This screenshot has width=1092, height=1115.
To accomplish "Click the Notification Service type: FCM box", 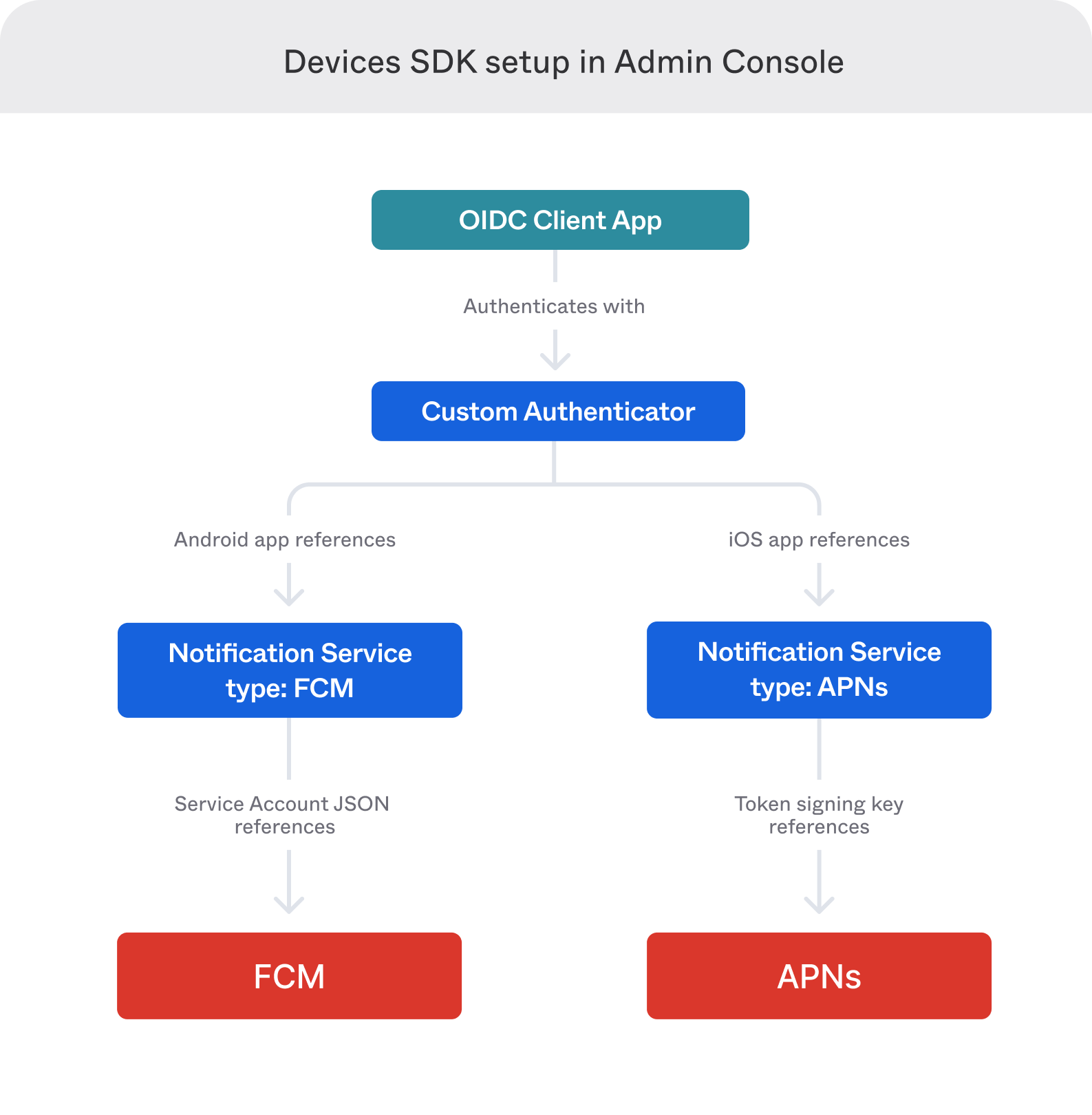I will pos(290,670).
